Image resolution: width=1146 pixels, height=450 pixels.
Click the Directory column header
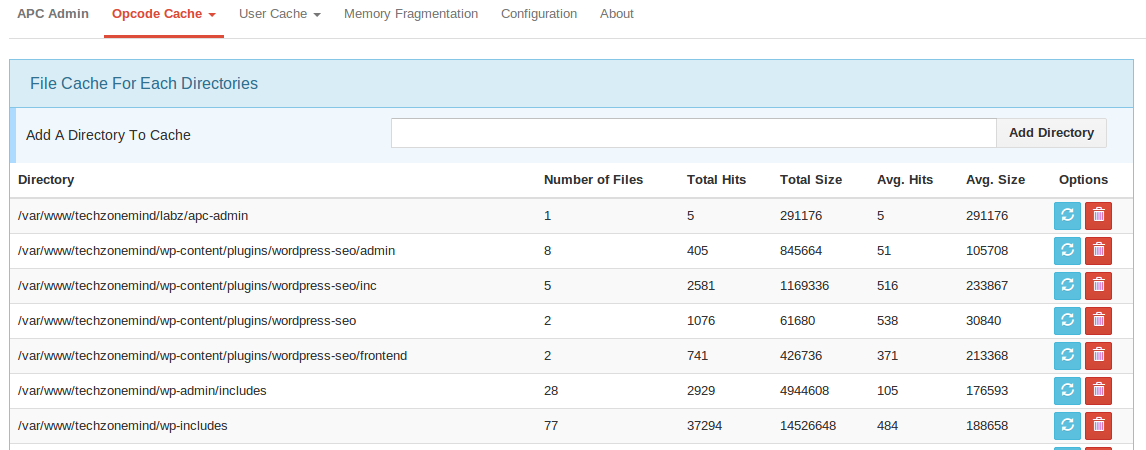pyautogui.click(x=46, y=180)
